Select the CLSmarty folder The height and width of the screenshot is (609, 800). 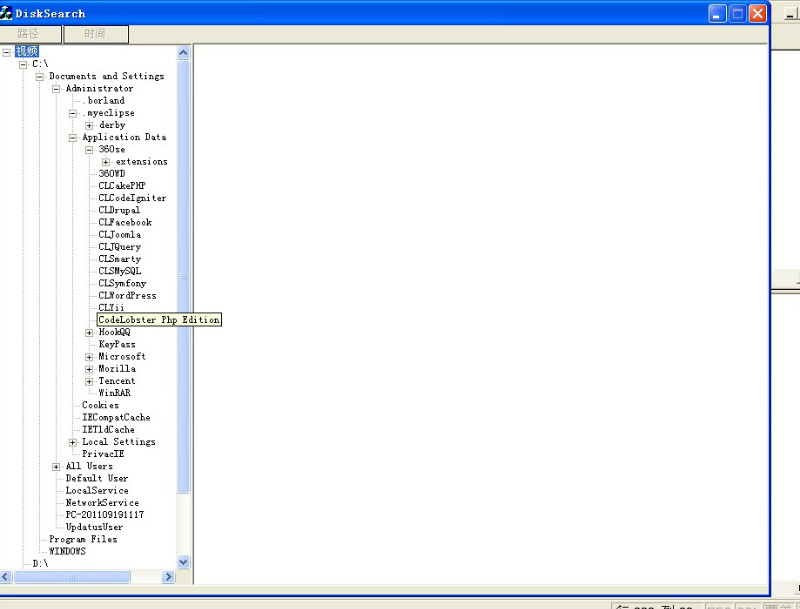click(x=119, y=259)
